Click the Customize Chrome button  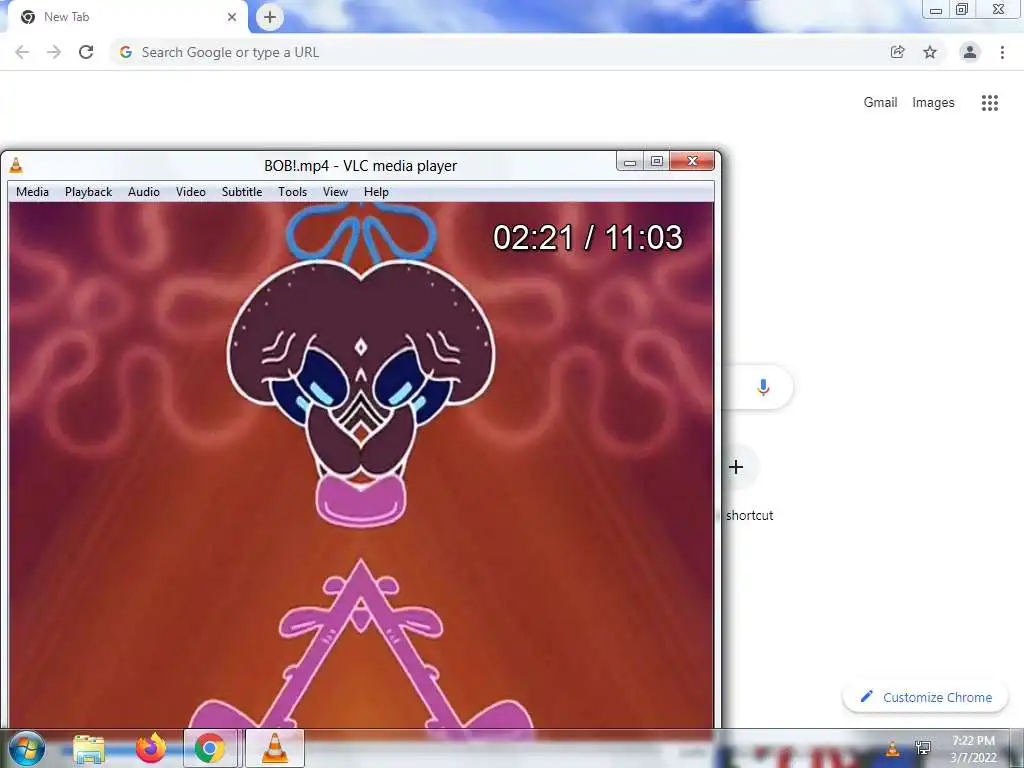pyautogui.click(x=926, y=697)
